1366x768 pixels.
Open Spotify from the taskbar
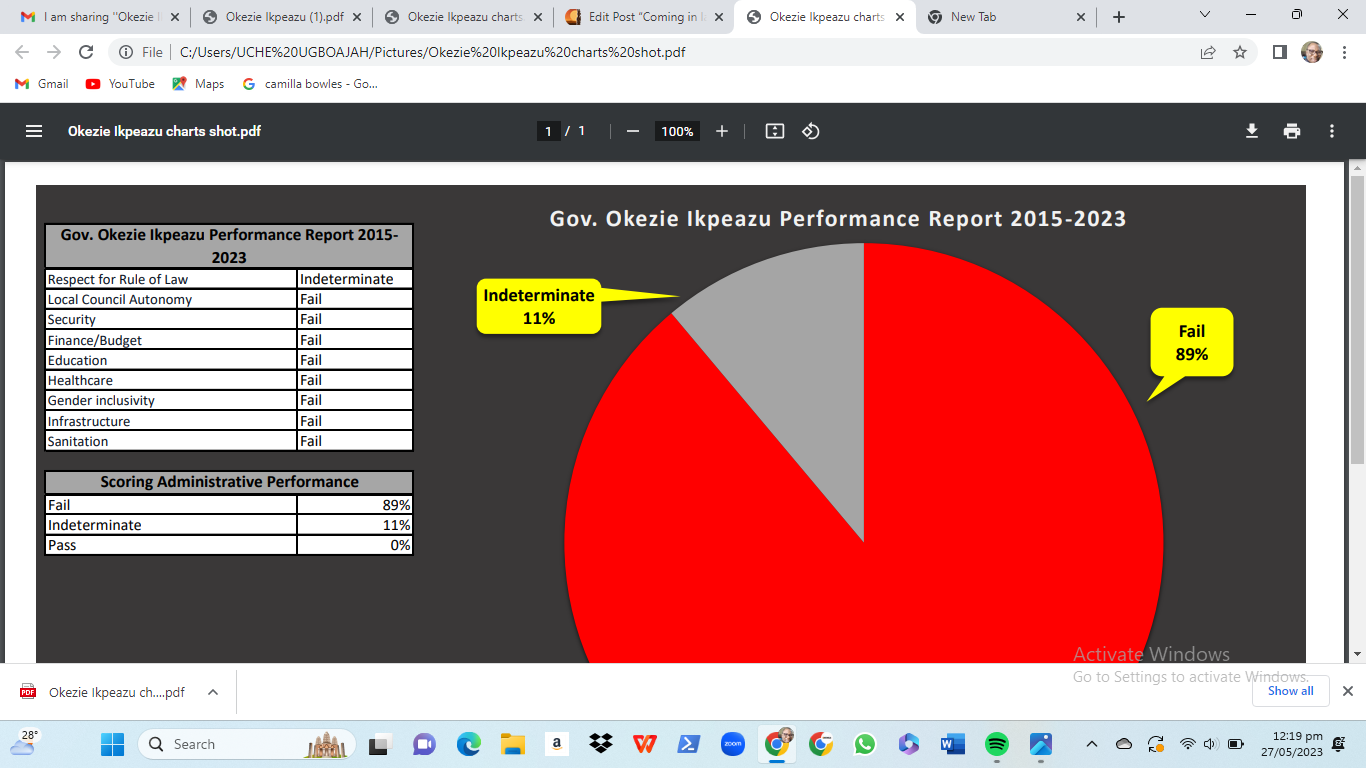[x=996, y=744]
